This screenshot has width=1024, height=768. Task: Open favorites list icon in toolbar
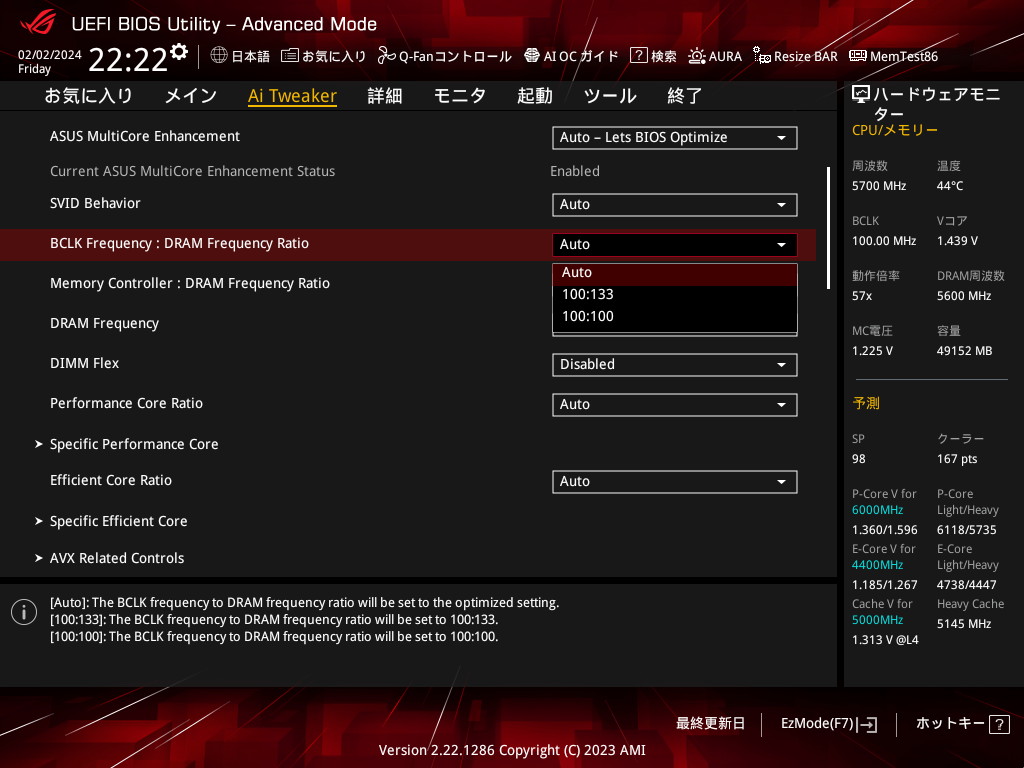(289, 56)
